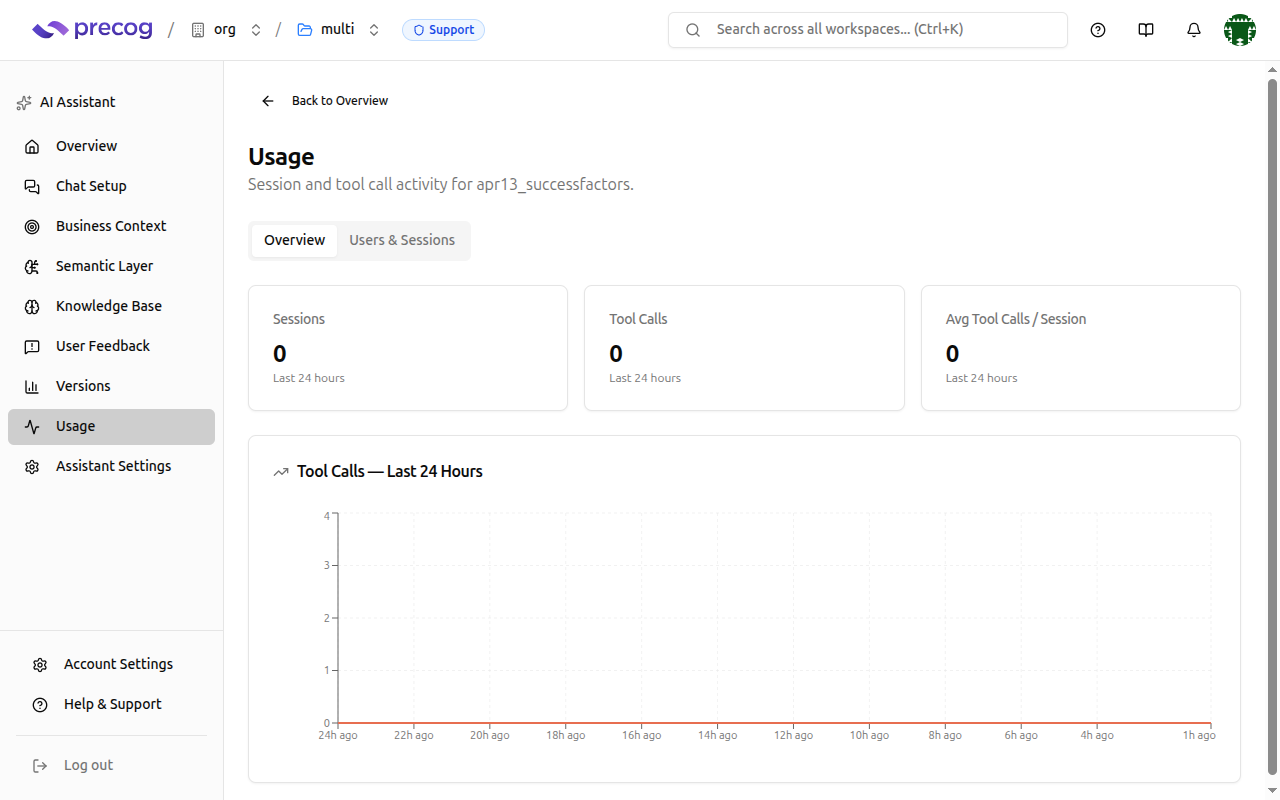Click the Avg Tool Calls / Session card
Viewport: 1280px width, 800px height.
coord(1081,348)
